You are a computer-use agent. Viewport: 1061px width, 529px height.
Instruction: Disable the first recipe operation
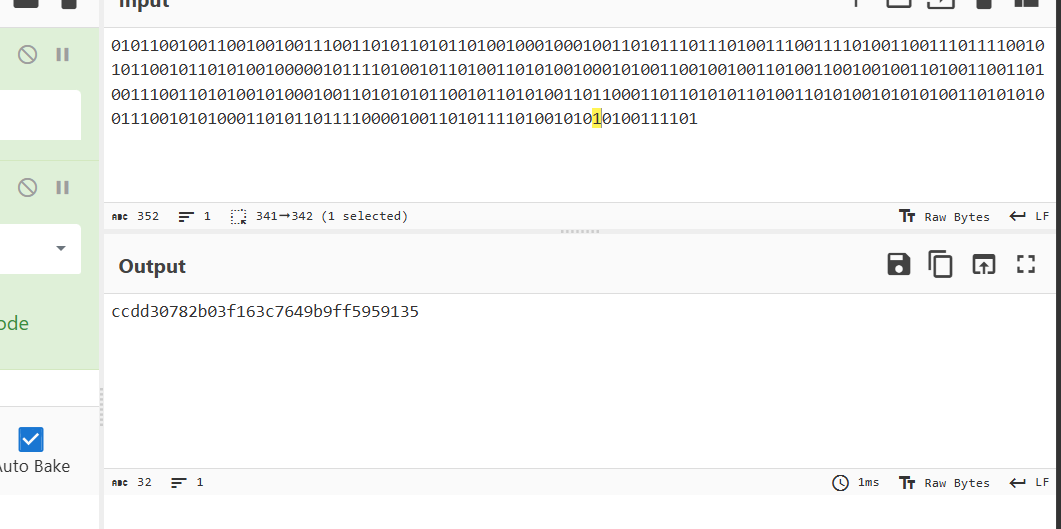click(x=27, y=55)
